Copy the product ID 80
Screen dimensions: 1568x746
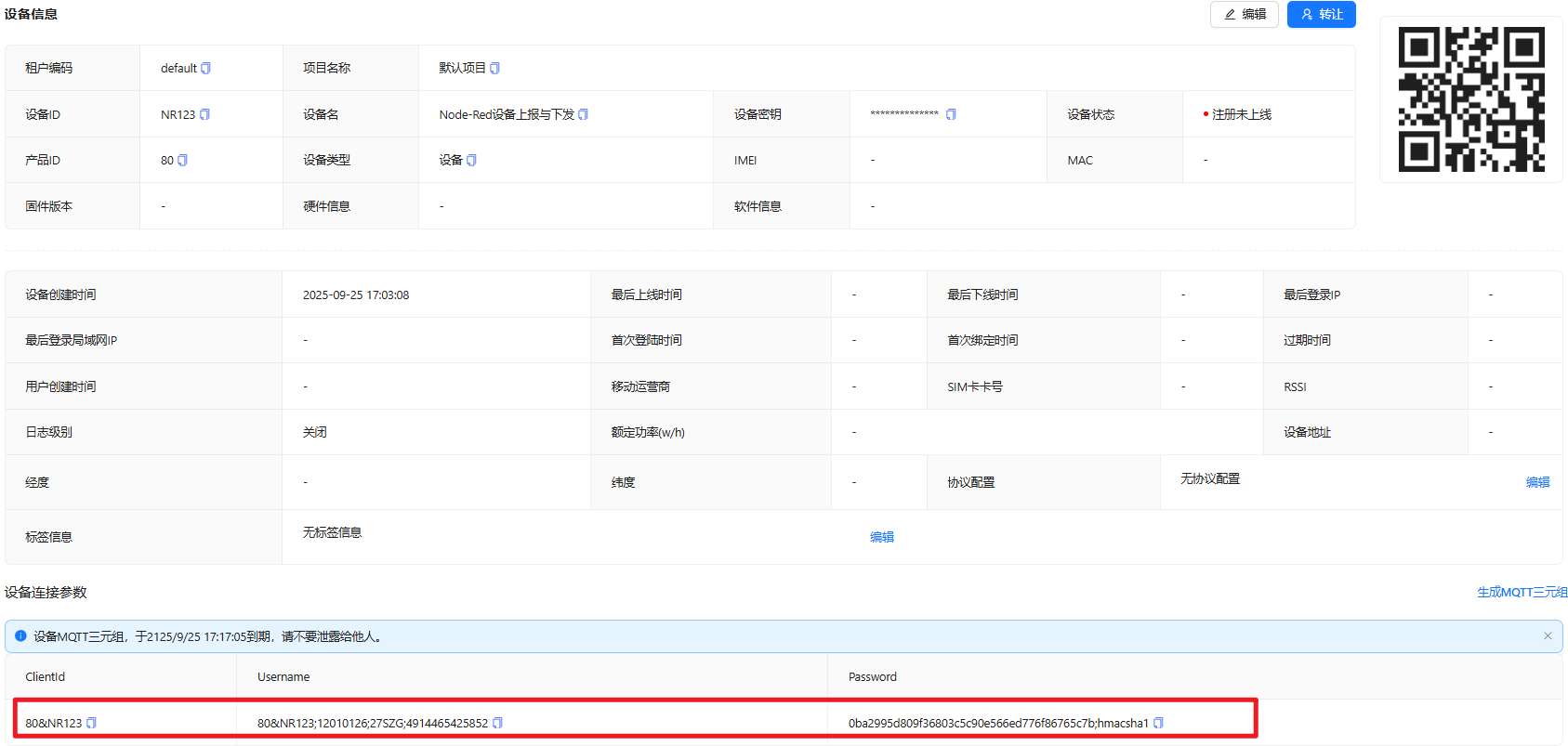pos(182,161)
